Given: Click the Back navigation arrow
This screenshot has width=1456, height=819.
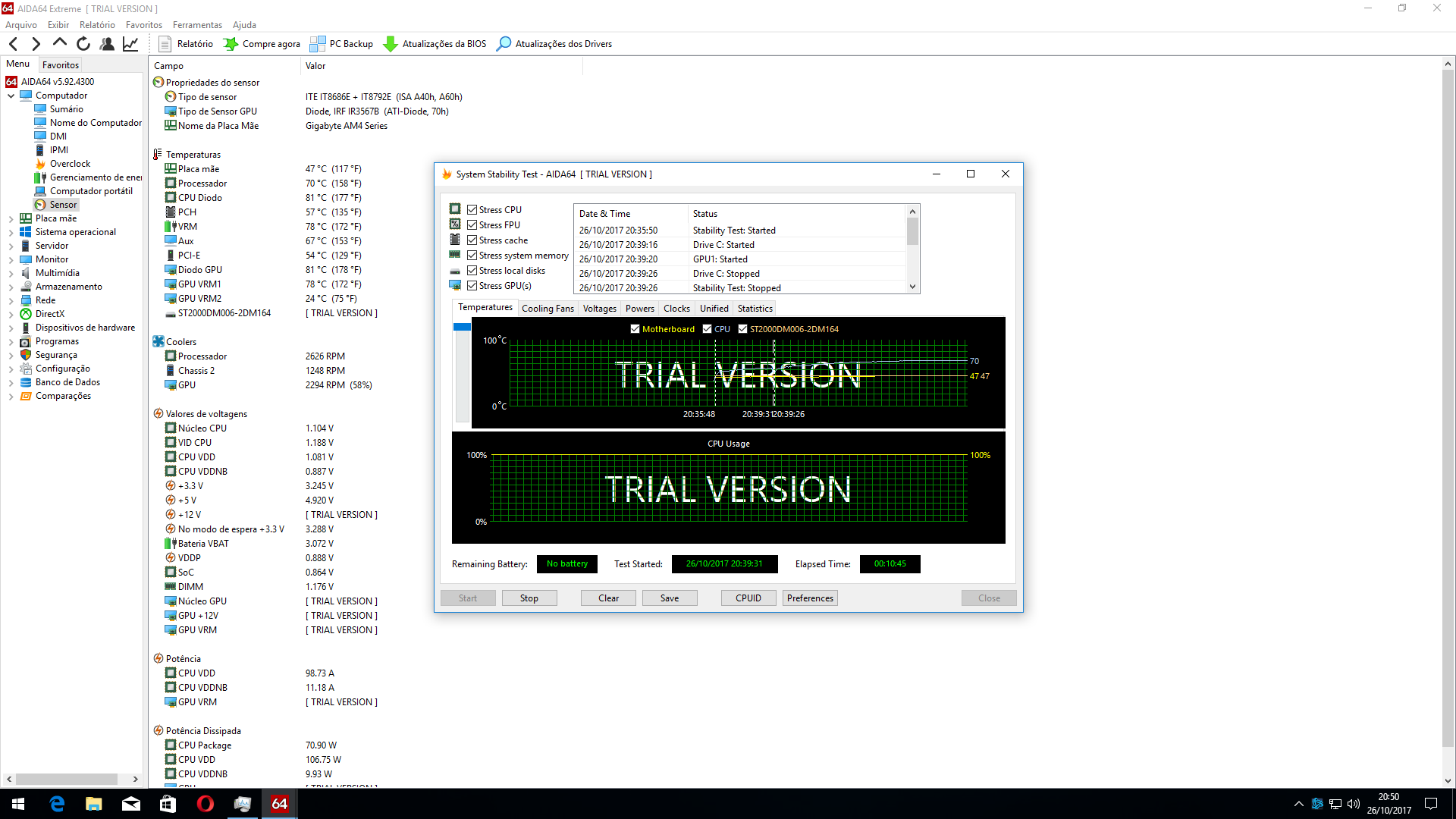Looking at the screenshot, I should [13, 44].
